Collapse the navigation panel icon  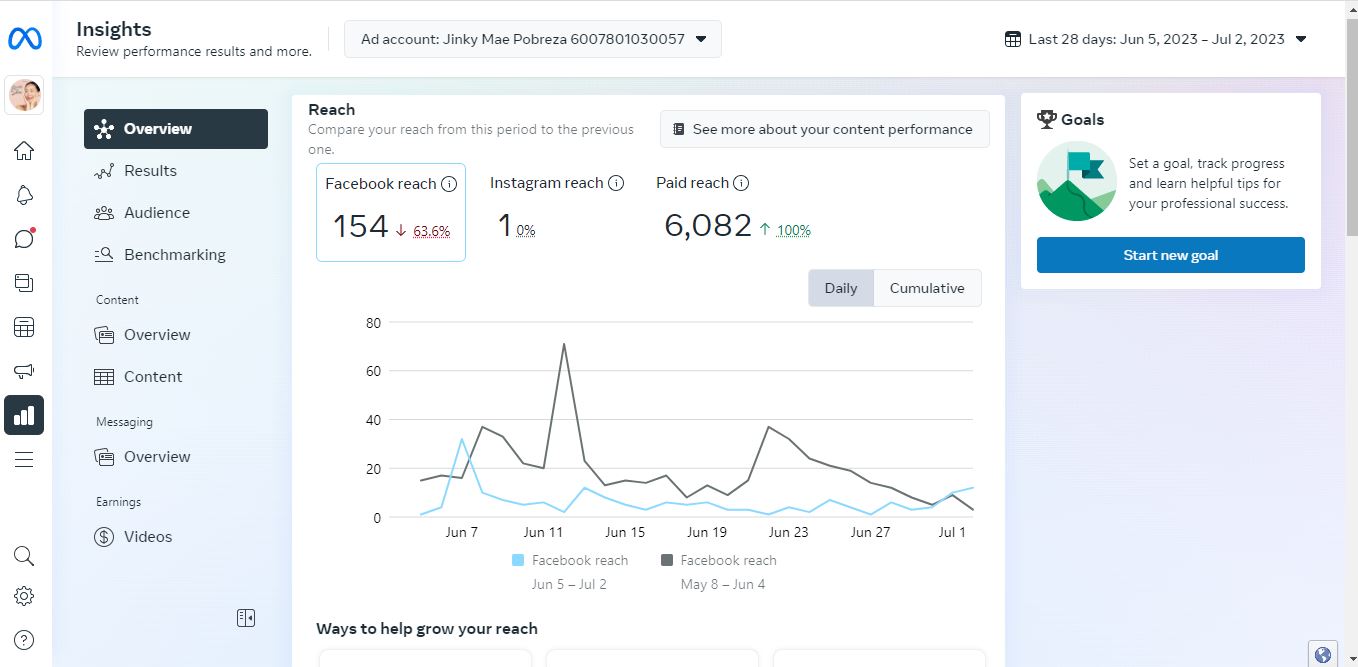246,618
